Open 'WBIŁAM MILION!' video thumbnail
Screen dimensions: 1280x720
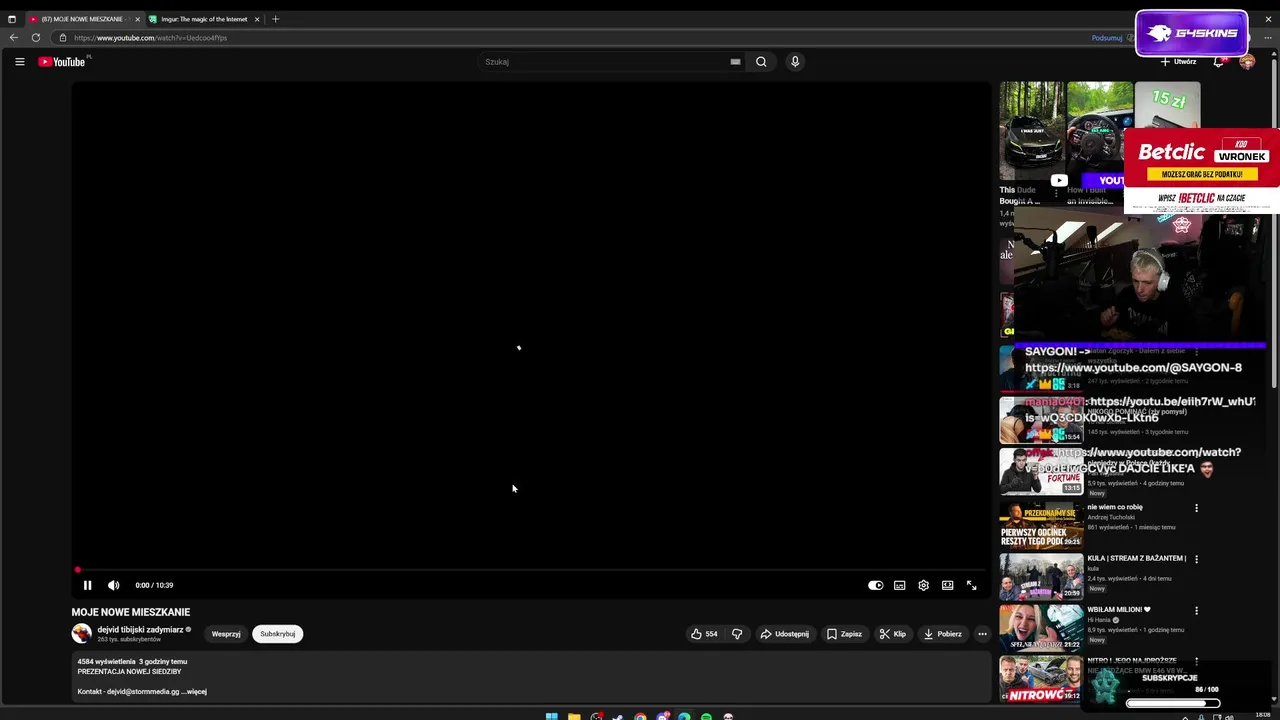tap(1041, 629)
